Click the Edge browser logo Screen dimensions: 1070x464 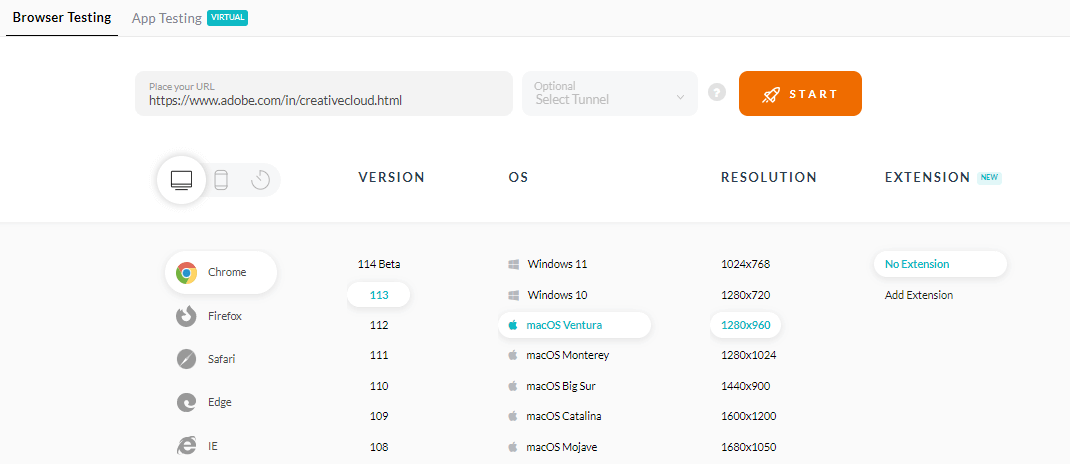tap(186, 403)
